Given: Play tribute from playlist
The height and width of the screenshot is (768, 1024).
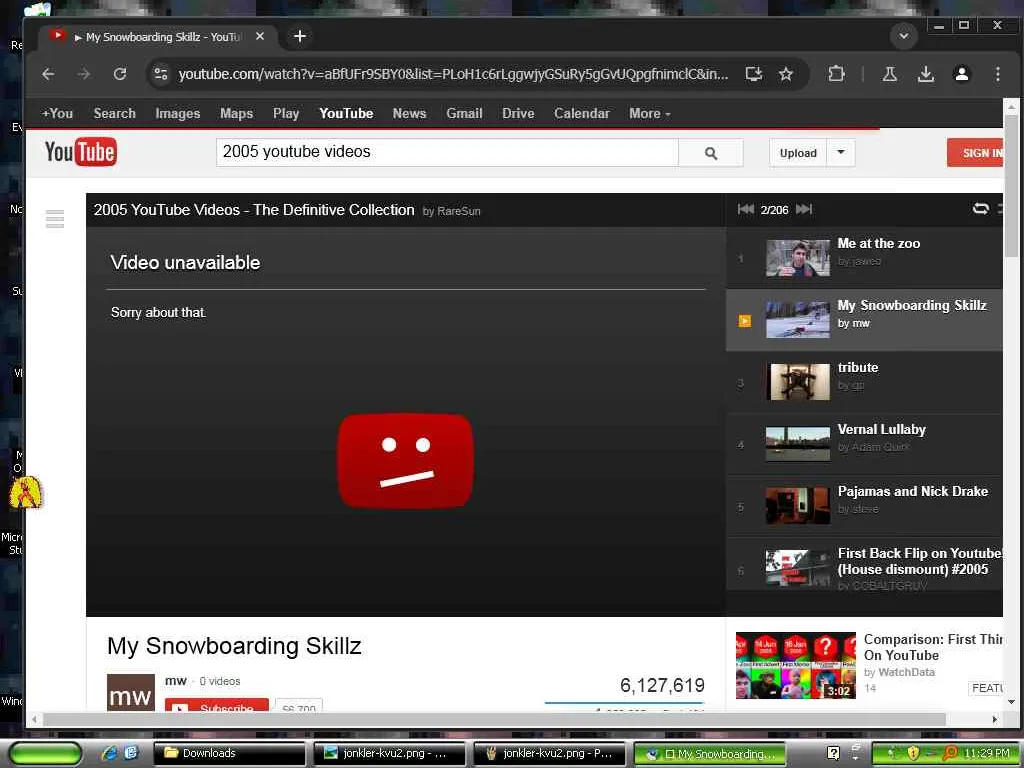Looking at the screenshot, I should click(x=865, y=382).
